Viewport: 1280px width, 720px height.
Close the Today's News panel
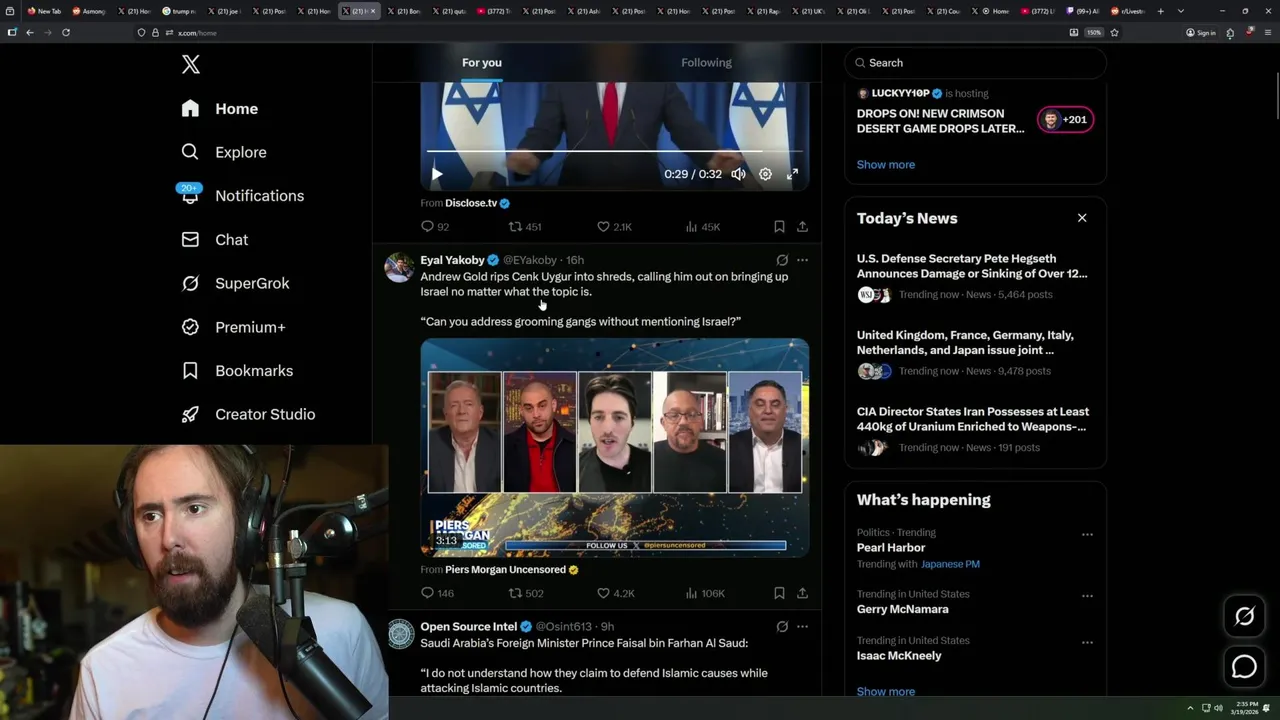pyautogui.click(x=1082, y=218)
